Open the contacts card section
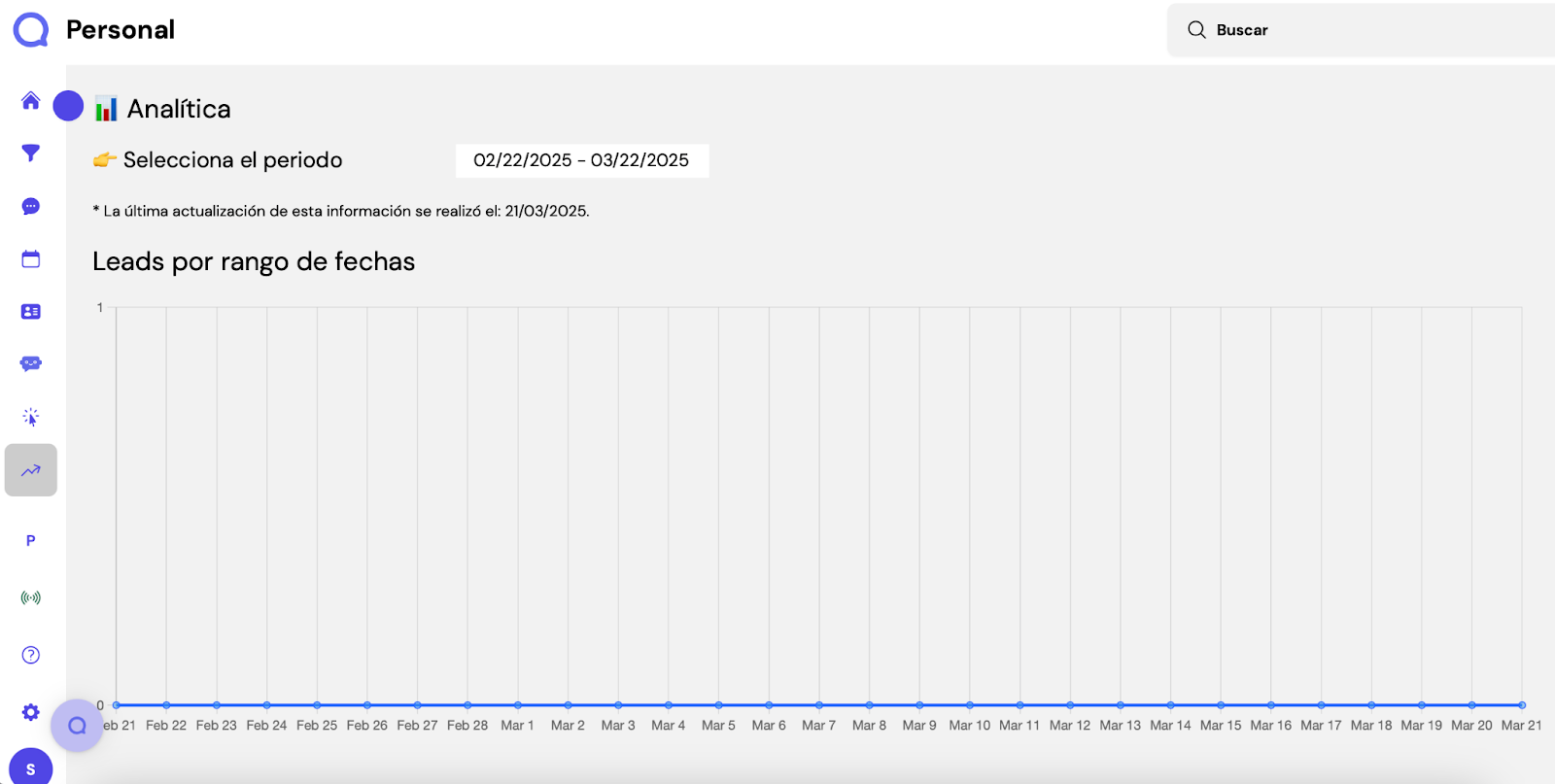The height and width of the screenshot is (784, 1555). [x=31, y=312]
